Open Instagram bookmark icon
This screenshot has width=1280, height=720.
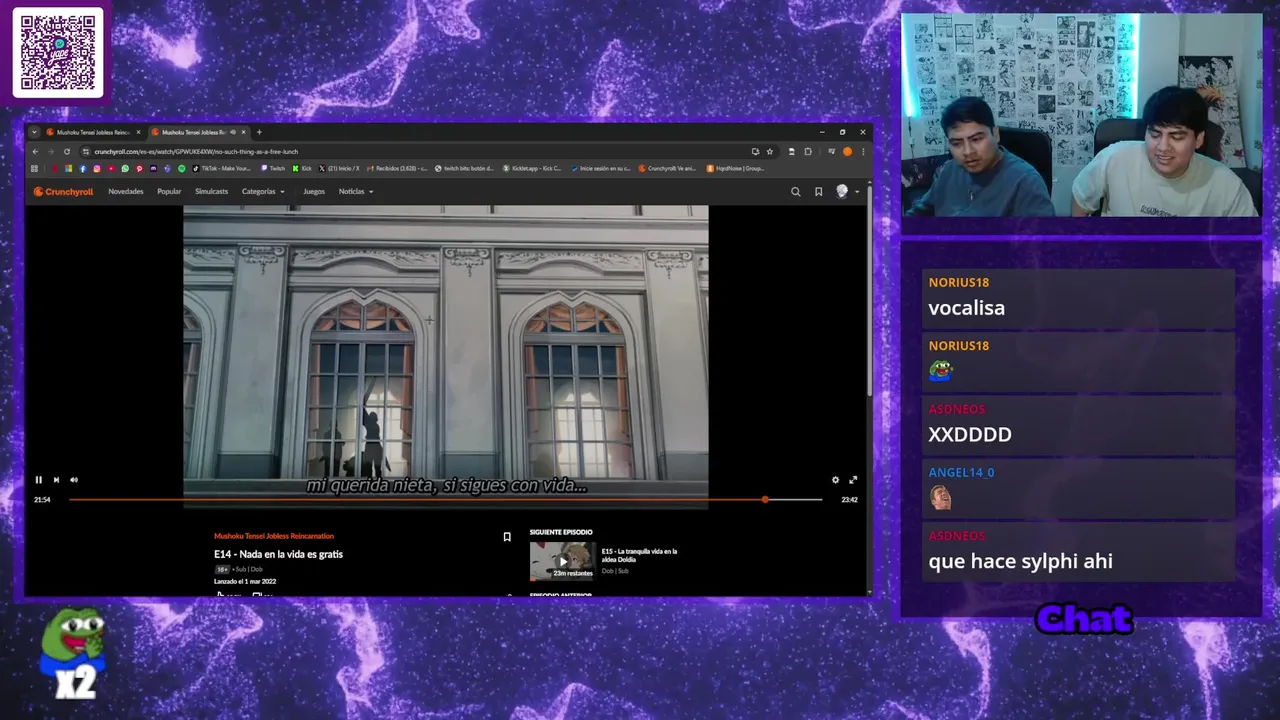tap(97, 168)
